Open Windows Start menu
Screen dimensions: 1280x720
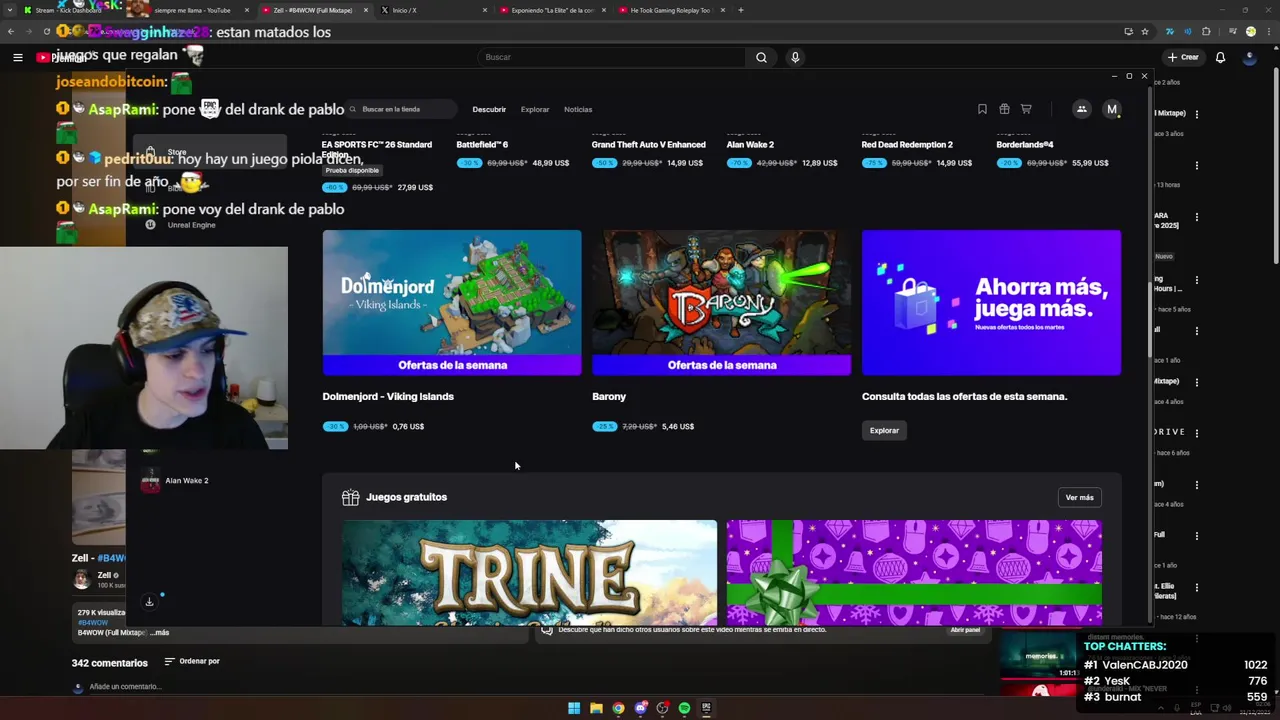574,708
